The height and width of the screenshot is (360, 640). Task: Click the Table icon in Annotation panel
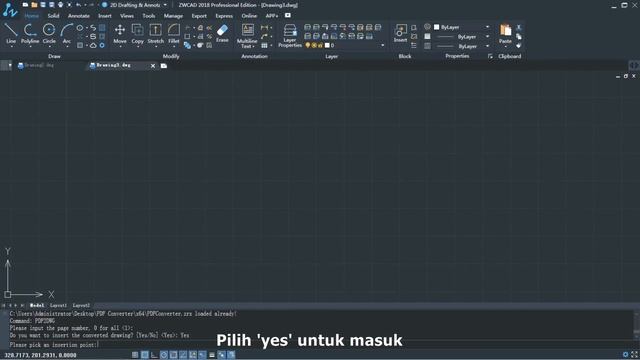[264, 45]
